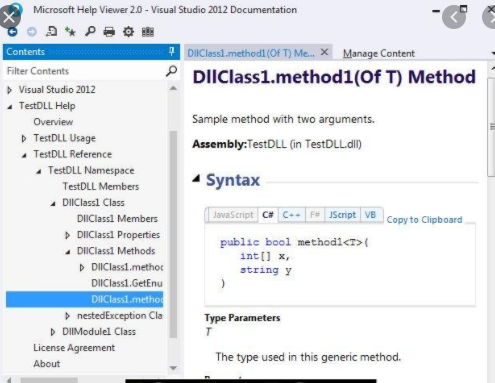Collapse the Syntax section
The width and height of the screenshot is (495, 383).
click(x=197, y=179)
